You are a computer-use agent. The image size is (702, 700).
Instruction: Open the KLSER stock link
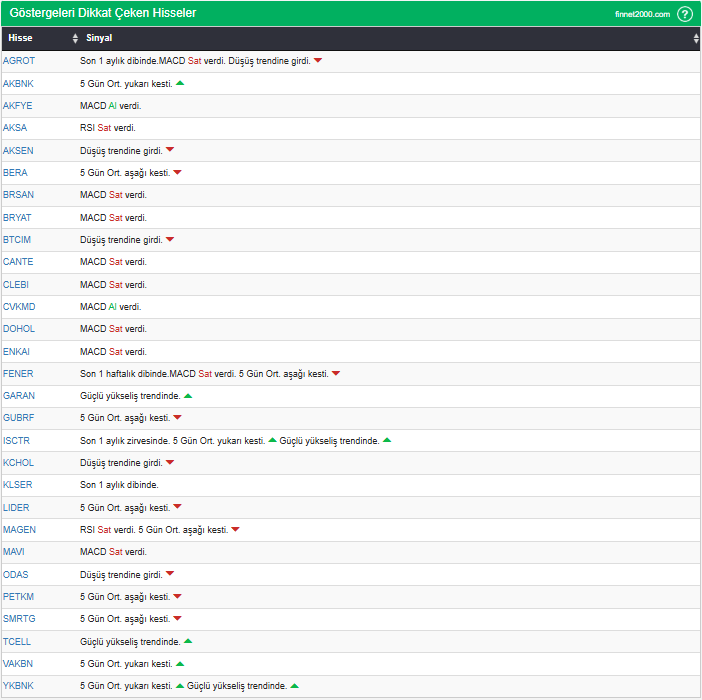[17, 485]
